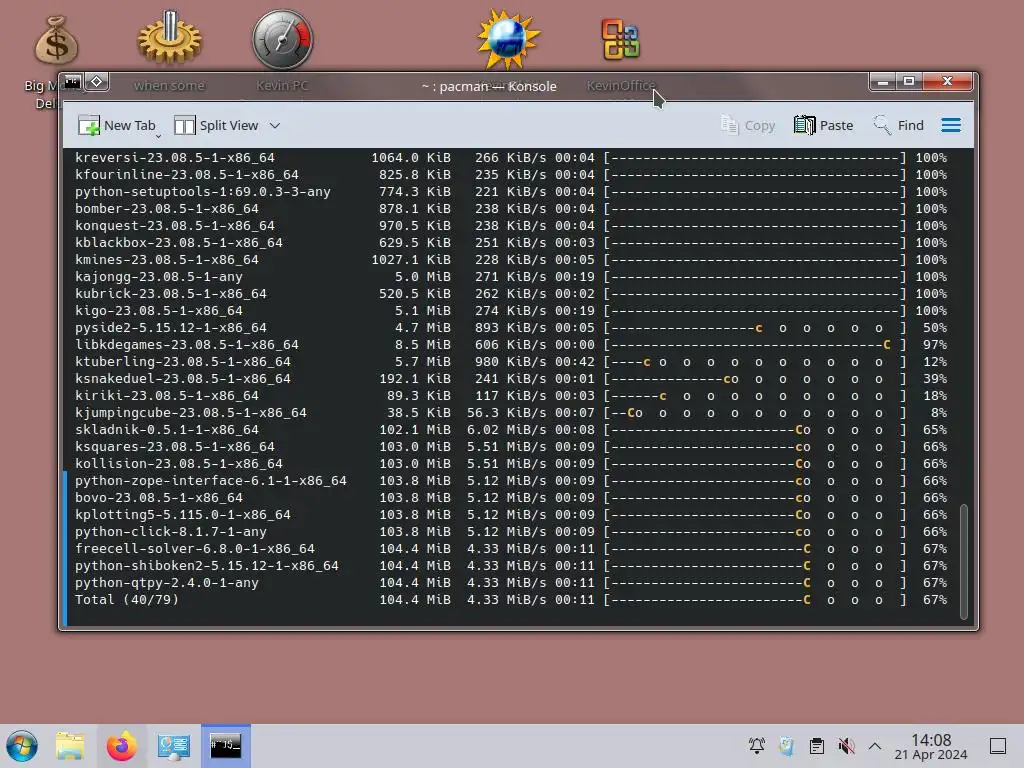The image size is (1024, 768).
Task: Click the blue device tray icon
Action: click(x=787, y=746)
